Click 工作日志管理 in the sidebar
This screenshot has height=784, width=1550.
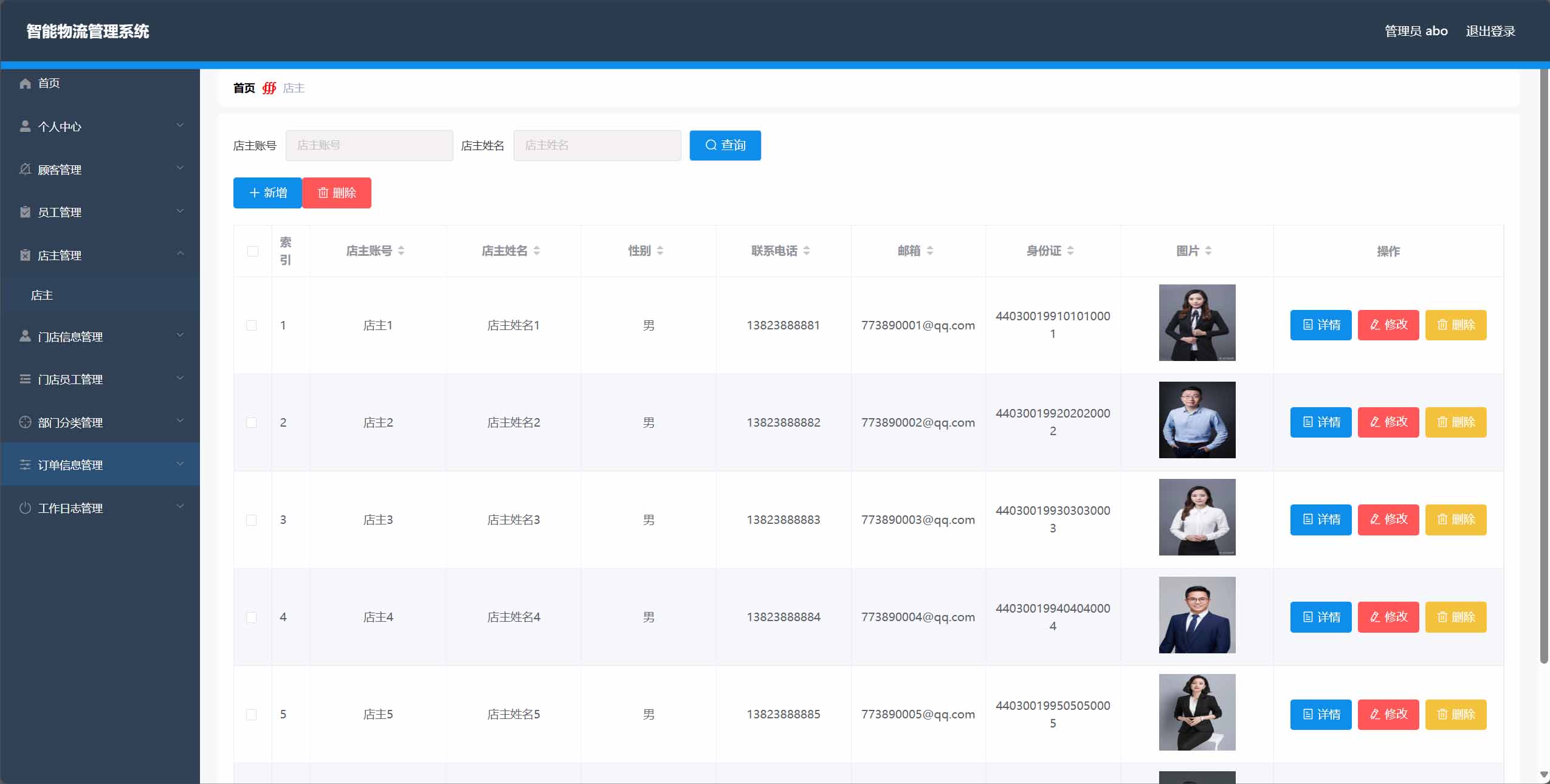pyautogui.click(x=100, y=508)
